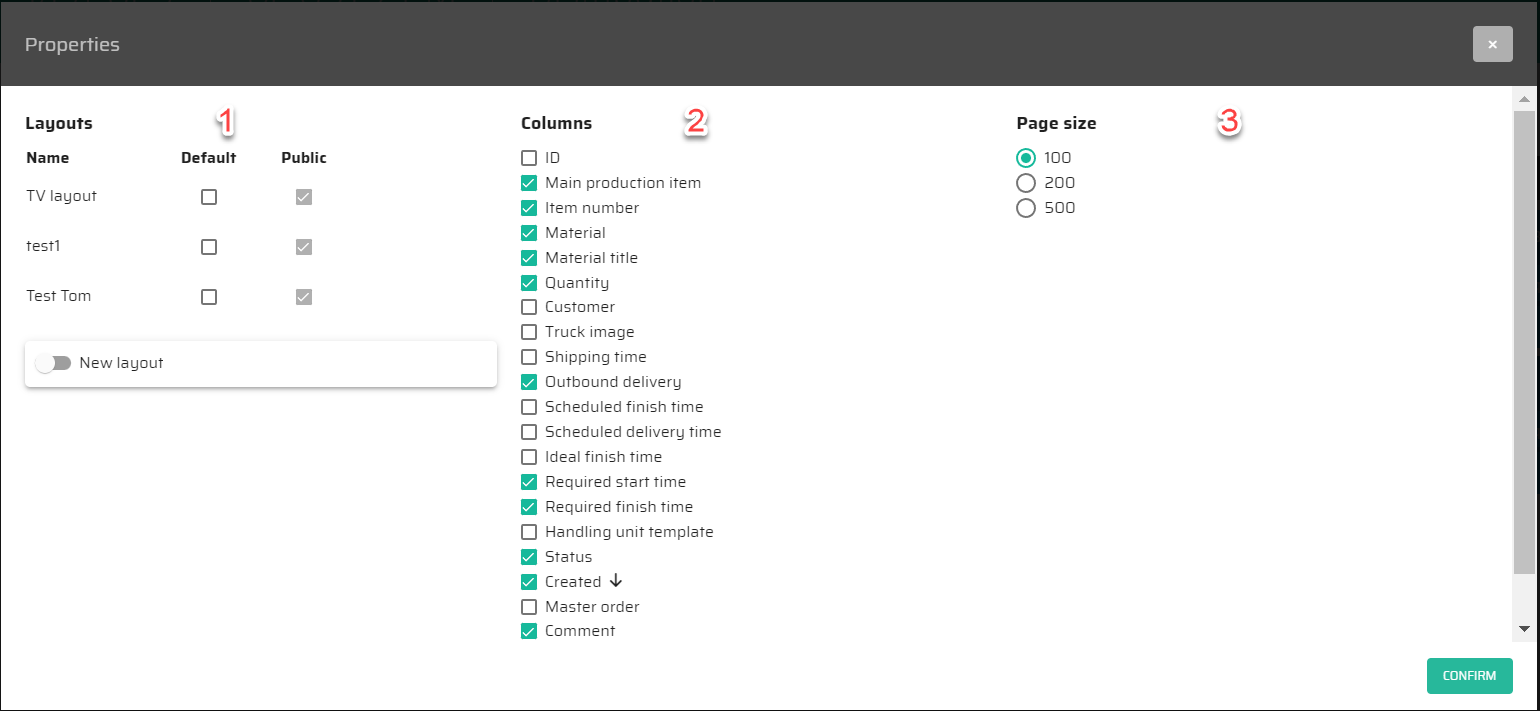Enable the Truck image column
Image resolution: width=1540 pixels, height=711 pixels.
click(529, 332)
